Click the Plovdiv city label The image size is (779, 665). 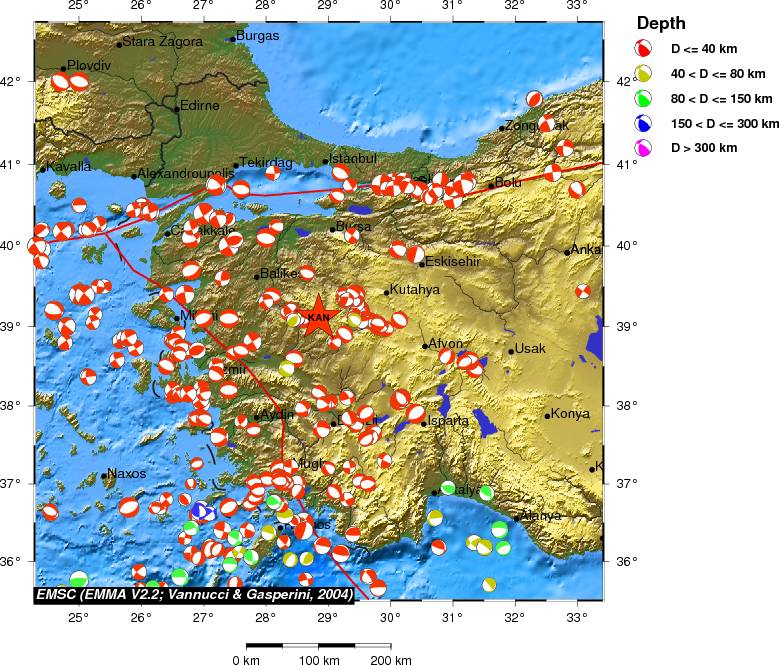pos(89,65)
